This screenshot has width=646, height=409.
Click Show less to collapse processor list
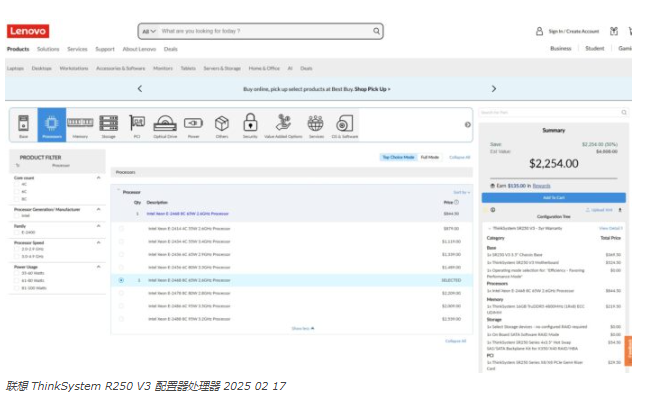click(x=303, y=328)
